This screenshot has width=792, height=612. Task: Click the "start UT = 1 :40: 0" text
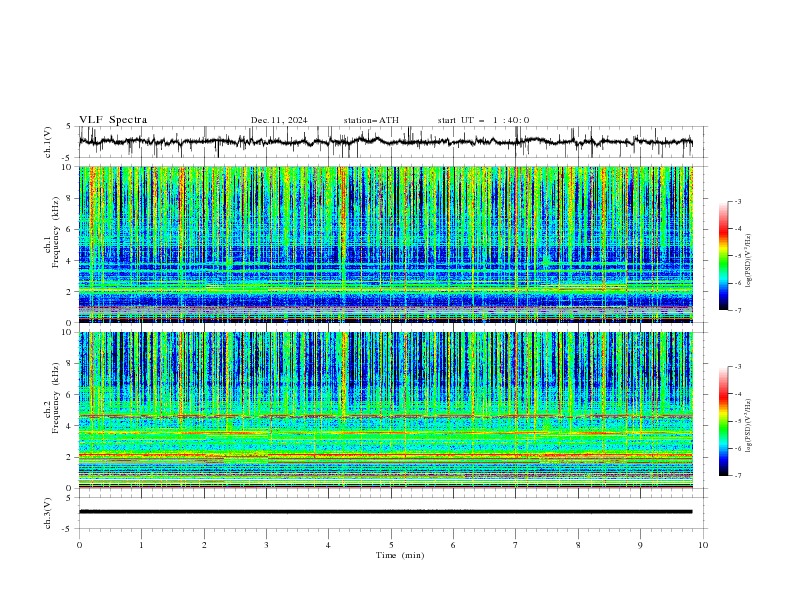point(483,120)
